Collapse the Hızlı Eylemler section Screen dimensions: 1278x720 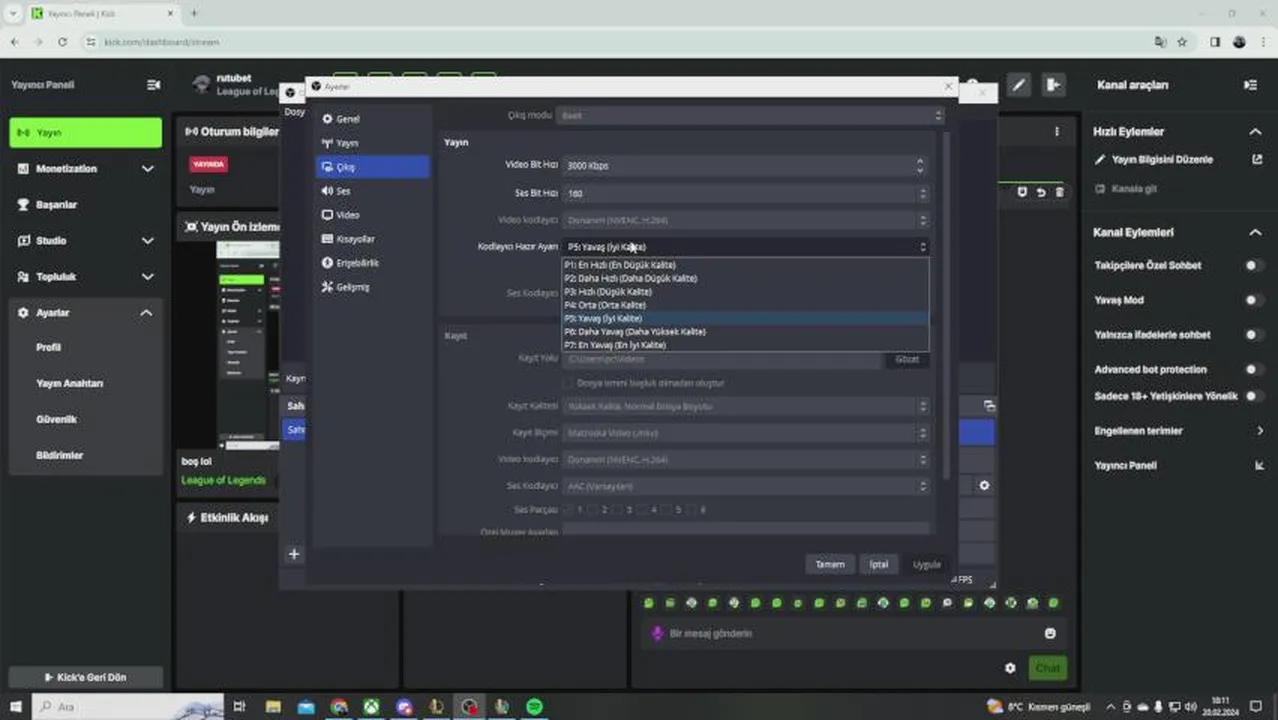click(1255, 132)
